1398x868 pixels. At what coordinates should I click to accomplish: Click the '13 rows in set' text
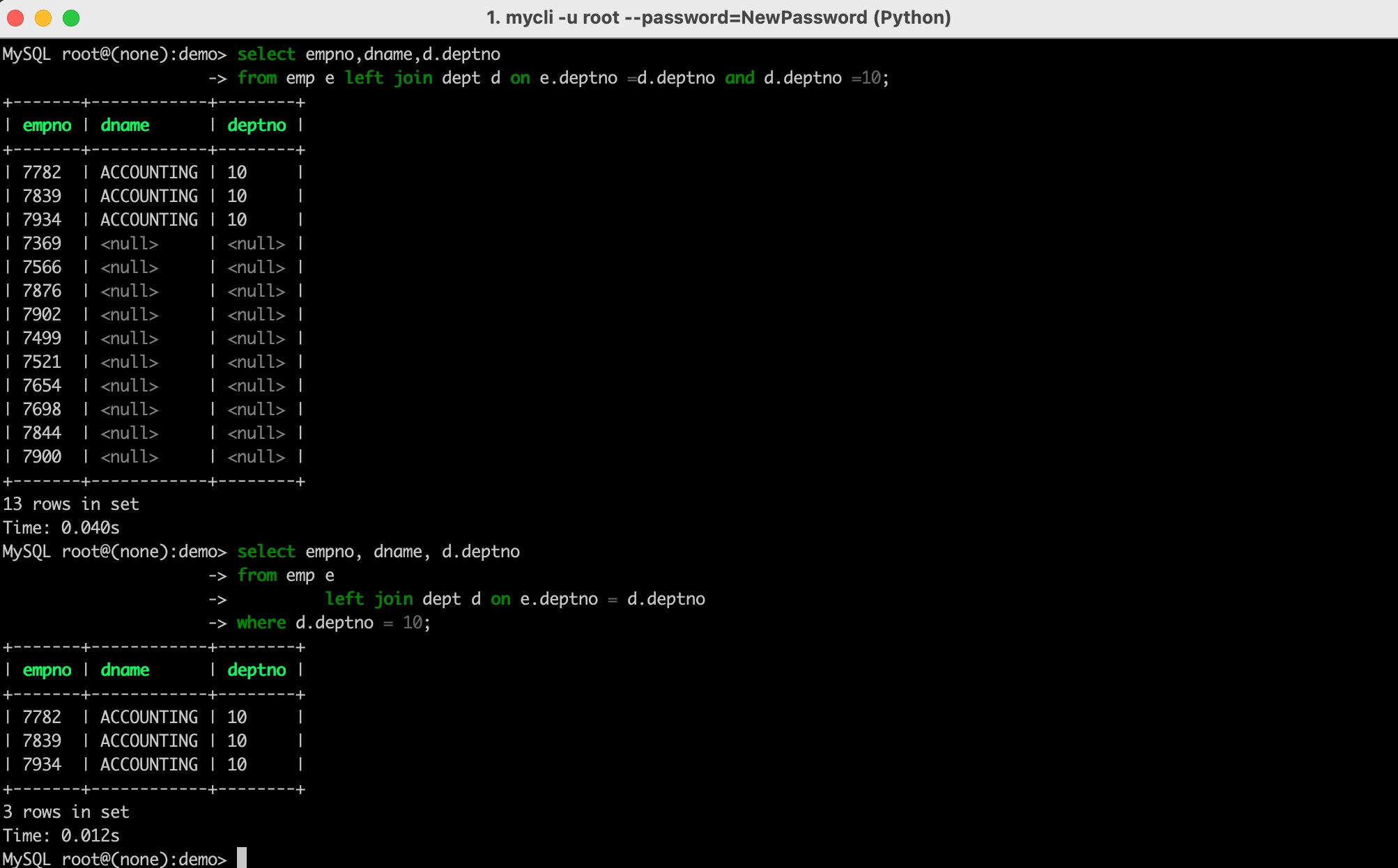pyautogui.click(x=71, y=504)
